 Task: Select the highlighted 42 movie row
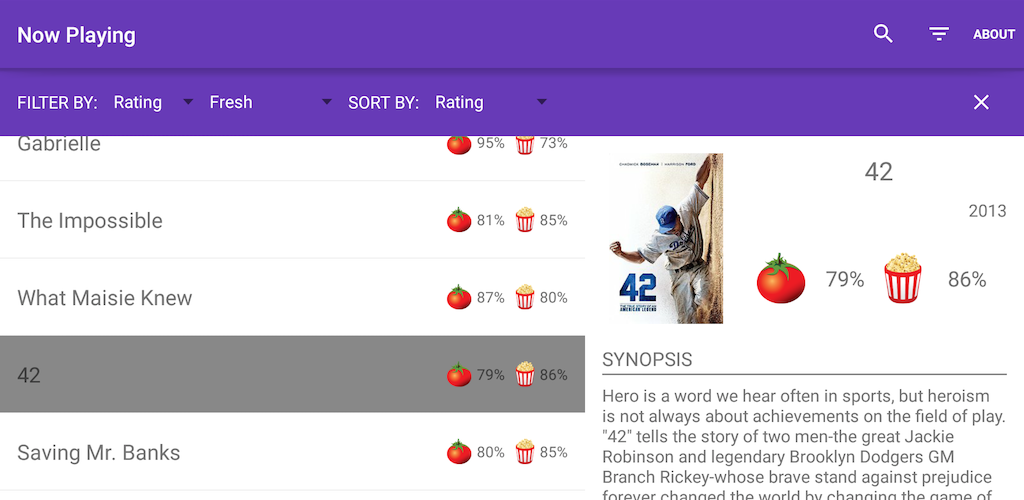coord(200,375)
